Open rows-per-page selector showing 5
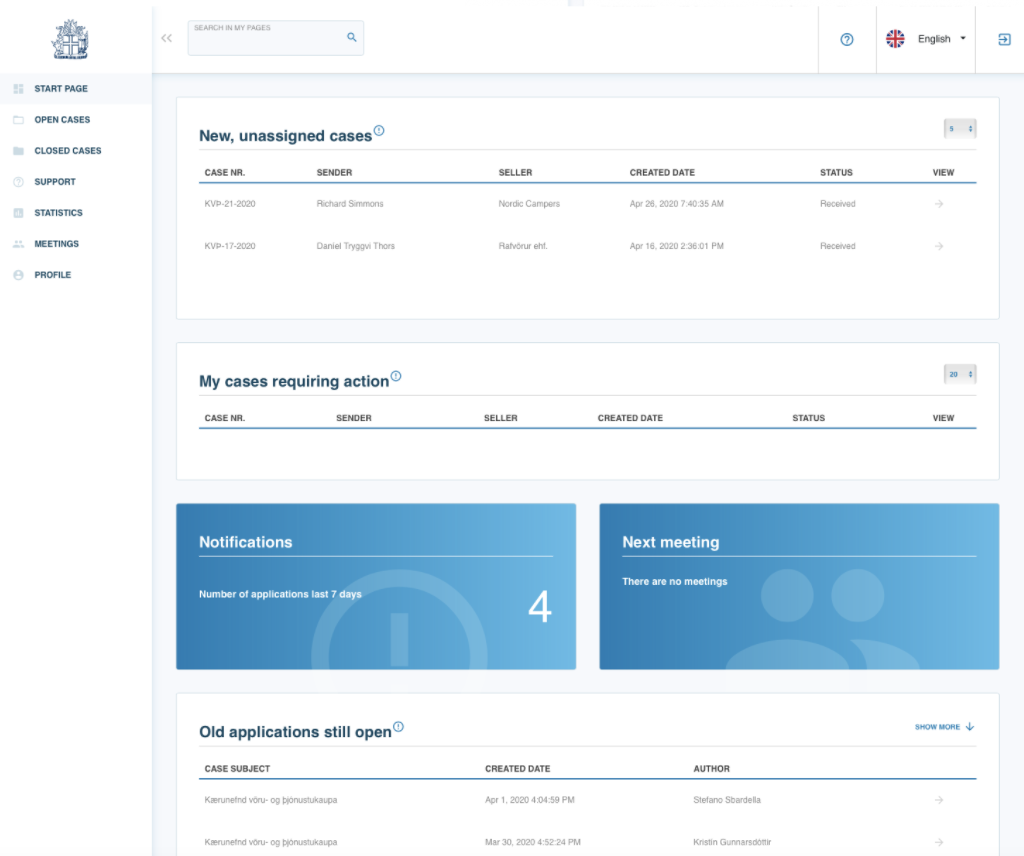1024x856 pixels. pos(960,129)
